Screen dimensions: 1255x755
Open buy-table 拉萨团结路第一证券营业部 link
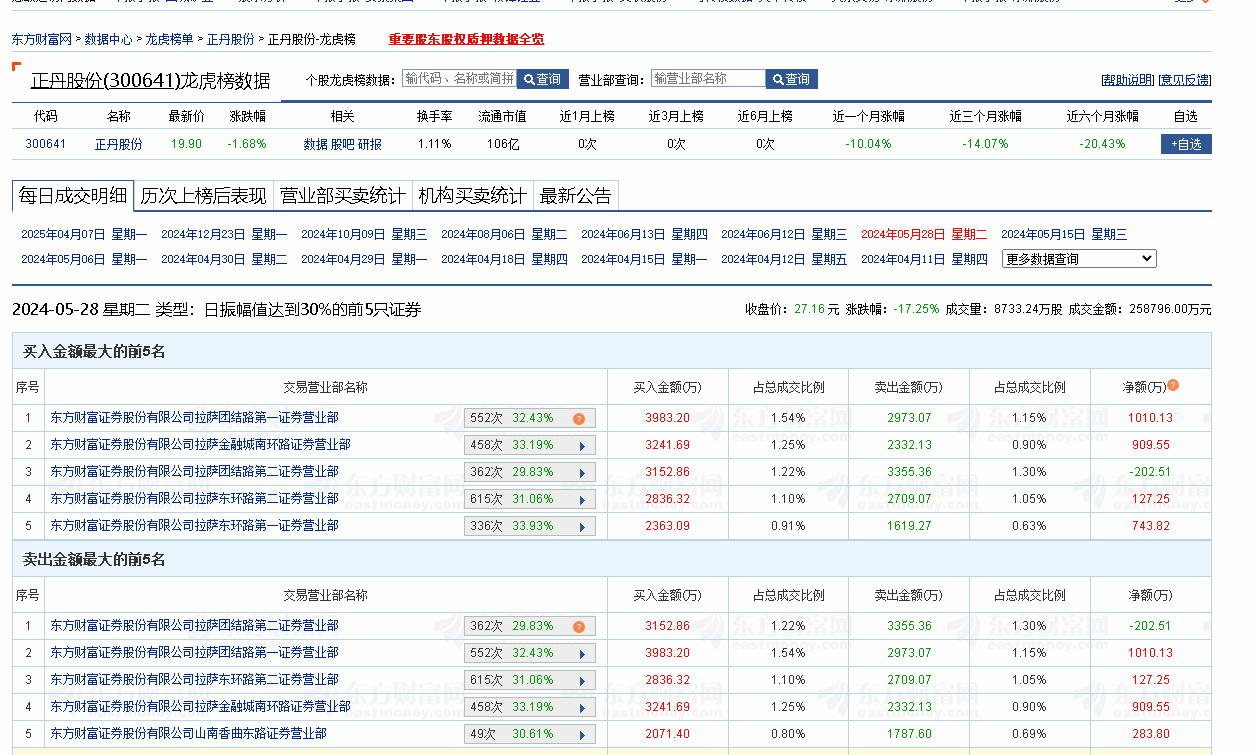coord(194,417)
